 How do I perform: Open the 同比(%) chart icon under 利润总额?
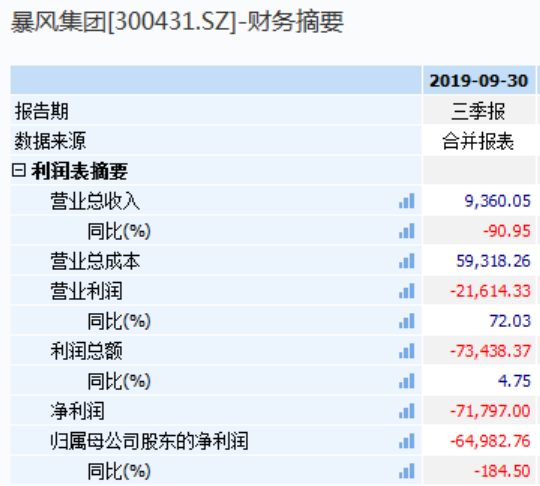[407, 381]
